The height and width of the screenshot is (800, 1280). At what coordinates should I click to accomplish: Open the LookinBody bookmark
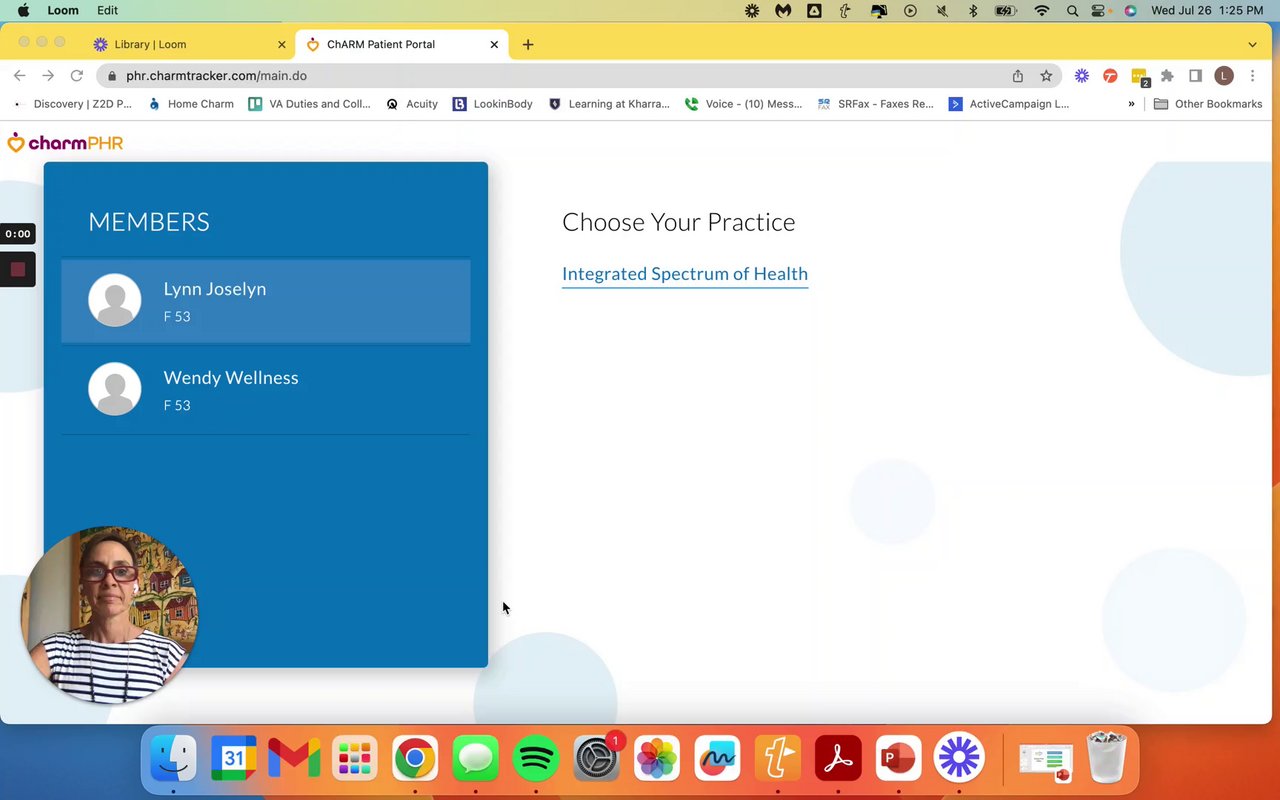493,104
